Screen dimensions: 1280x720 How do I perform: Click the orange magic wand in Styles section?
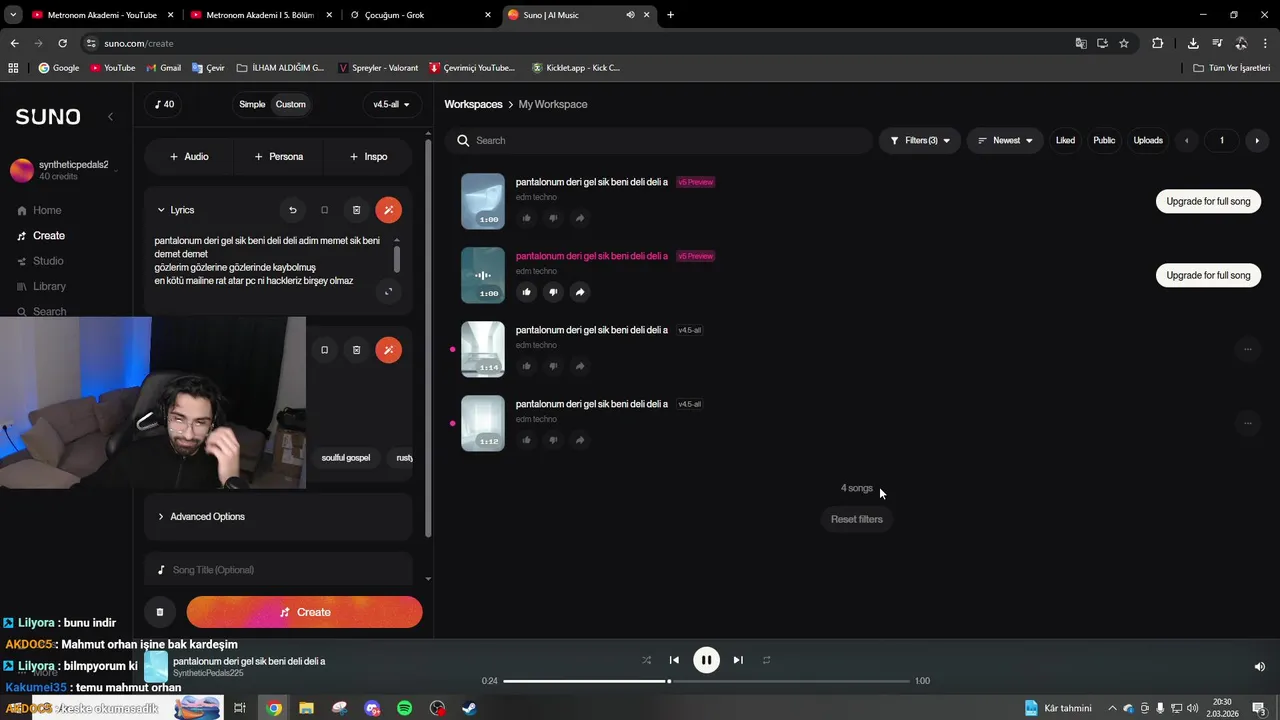(389, 350)
